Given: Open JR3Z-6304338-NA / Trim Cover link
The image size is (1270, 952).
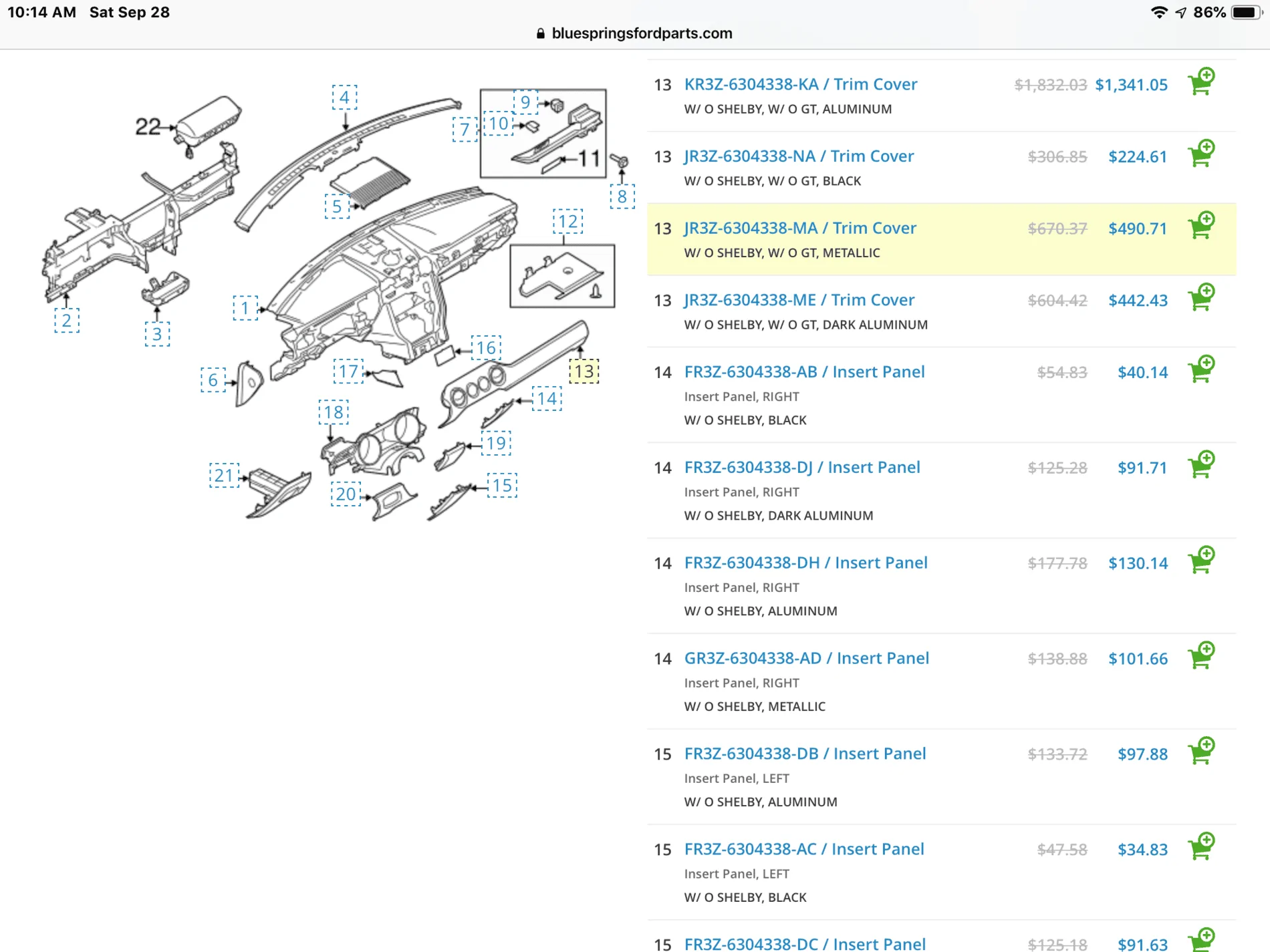Looking at the screenshot, I should 799,156.
